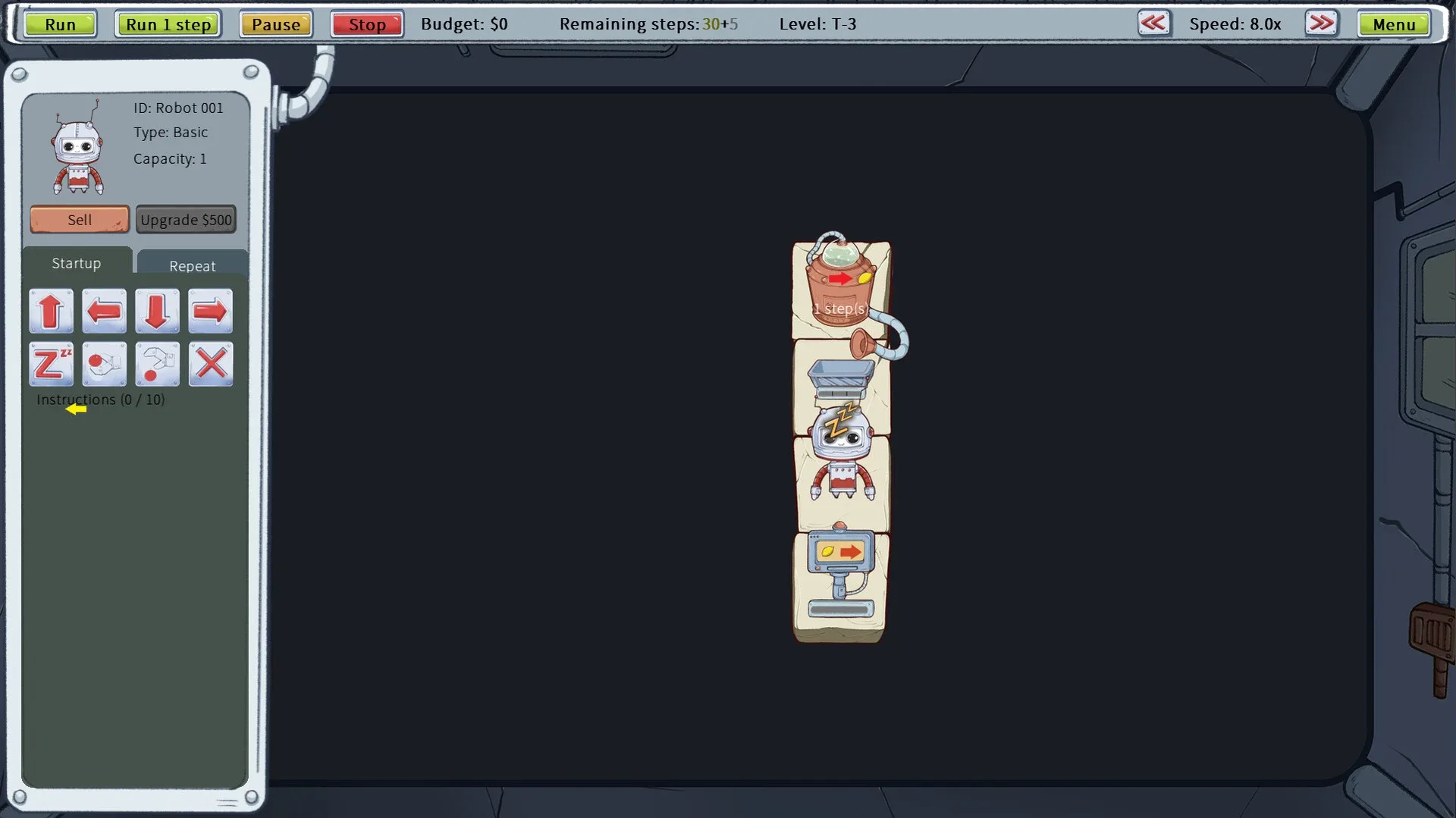Select the move up instruction
The width and height of the screenshot is (1456, 818).
pyautogui.click(x=51, y=311)
